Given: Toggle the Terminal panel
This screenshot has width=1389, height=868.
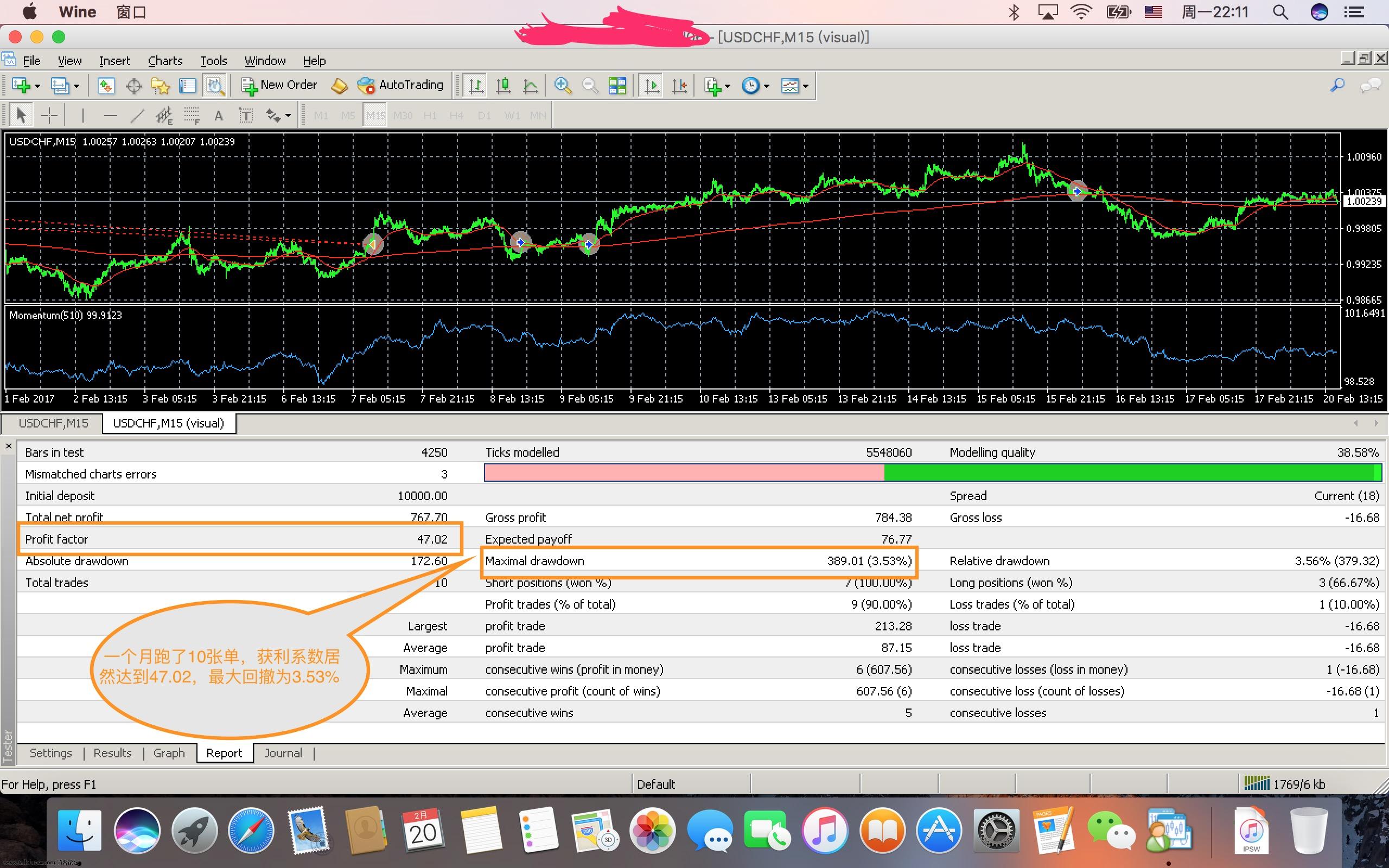Looking at the screenshot, I should [188, 86].
